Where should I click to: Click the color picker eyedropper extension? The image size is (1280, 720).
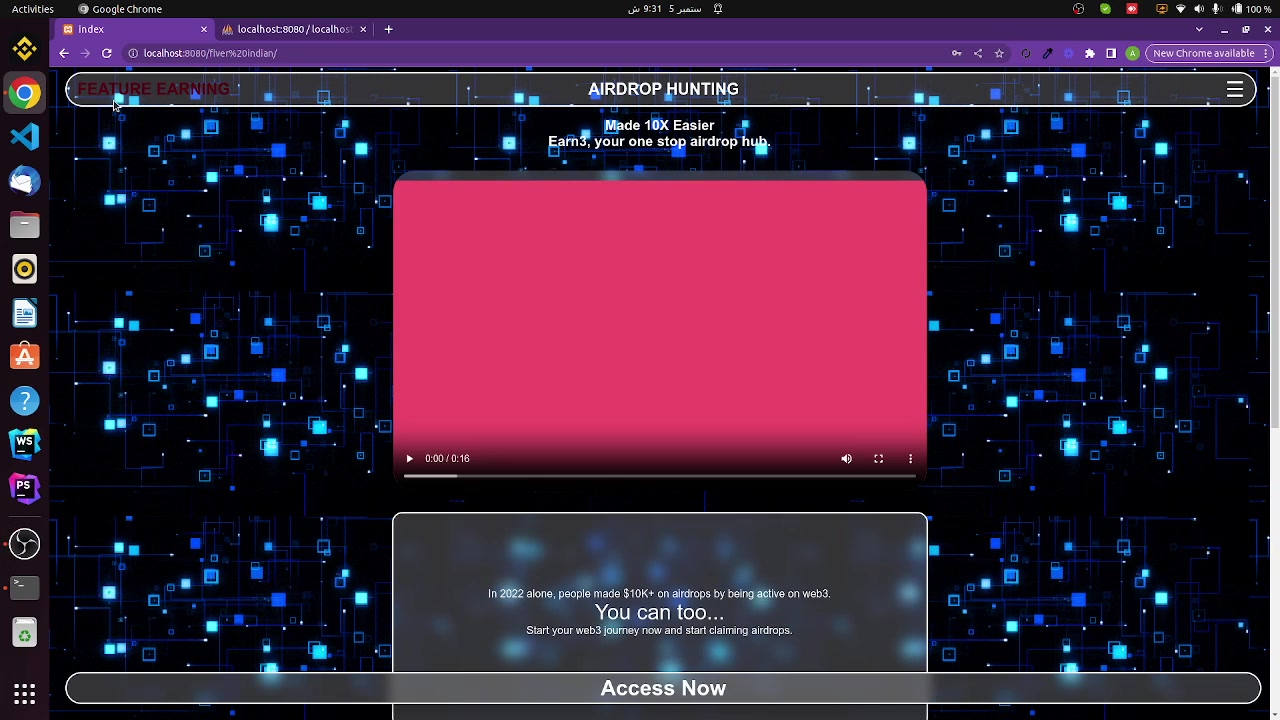1047,53
